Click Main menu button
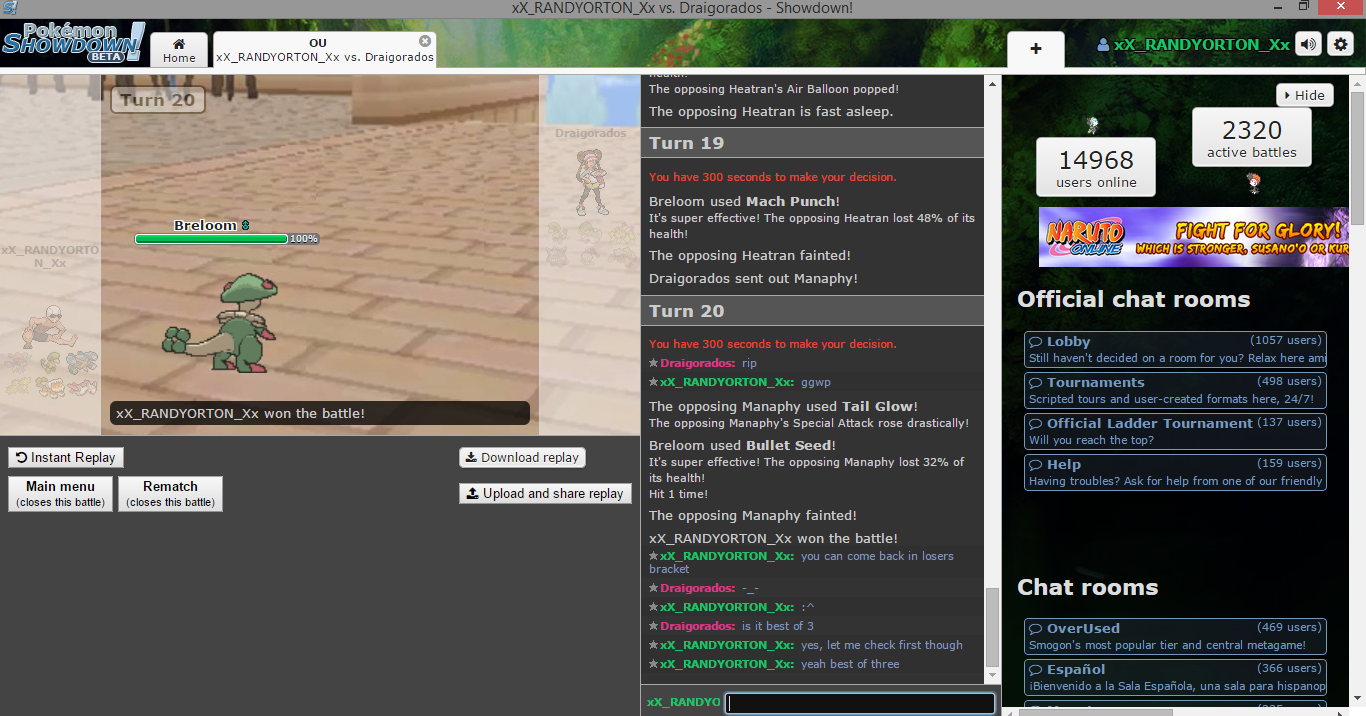The image size is (1366, 716). click(61, 493)
